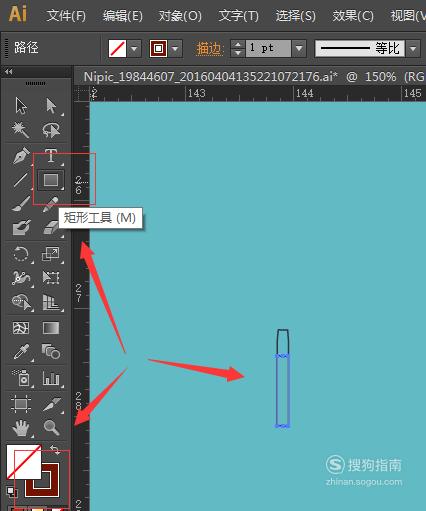The width and height of the screenshot is (426, 511).
Task: Click the ruler origin corner box
Action: pos(82,93)
